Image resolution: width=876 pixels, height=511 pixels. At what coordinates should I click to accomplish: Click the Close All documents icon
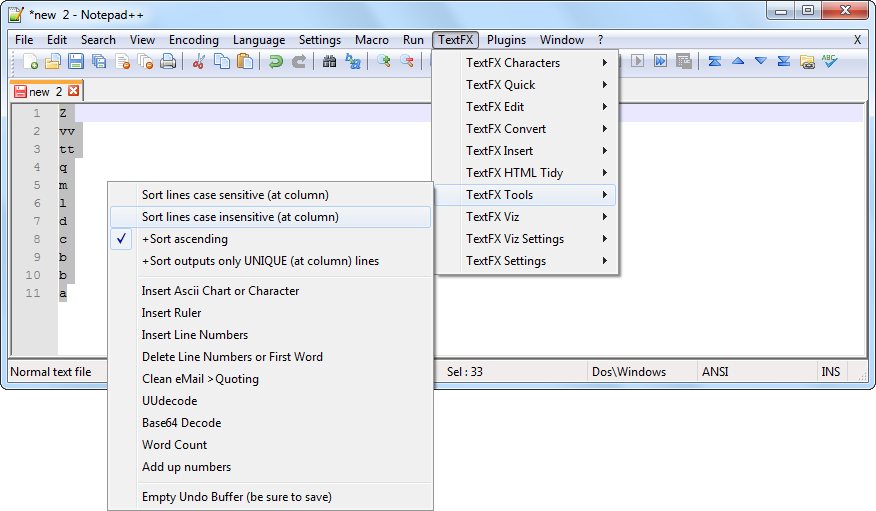(x=145, y=61)
